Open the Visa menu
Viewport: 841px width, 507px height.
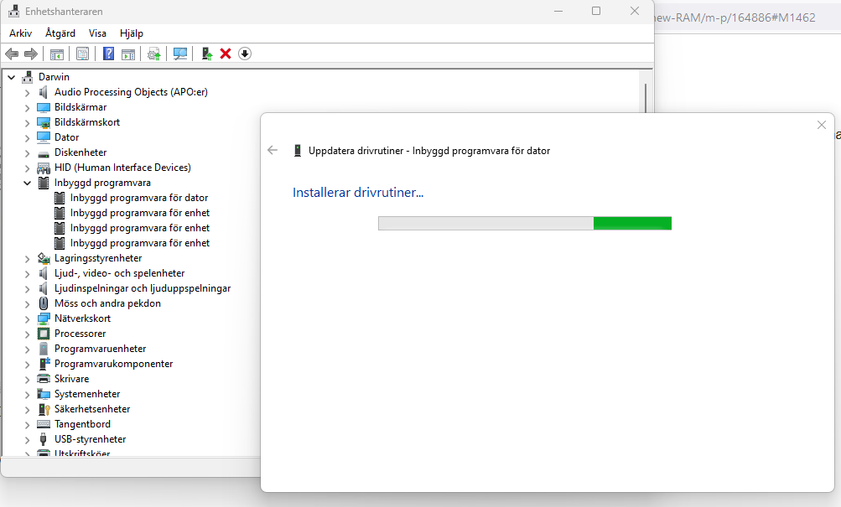click(x=97, y=33)
